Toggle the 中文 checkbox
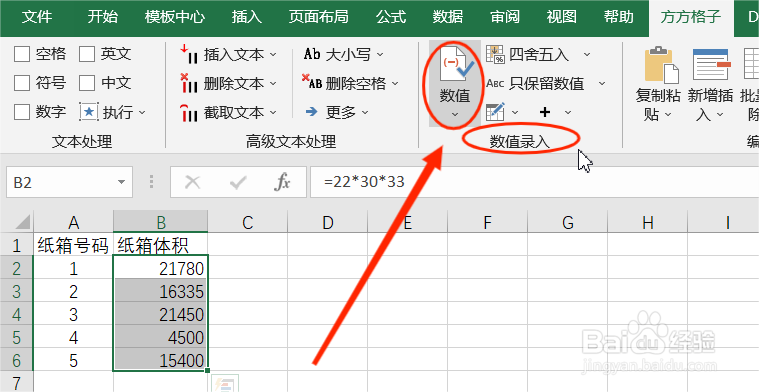Screen dimensions: 759x392 tap(87, 83)
